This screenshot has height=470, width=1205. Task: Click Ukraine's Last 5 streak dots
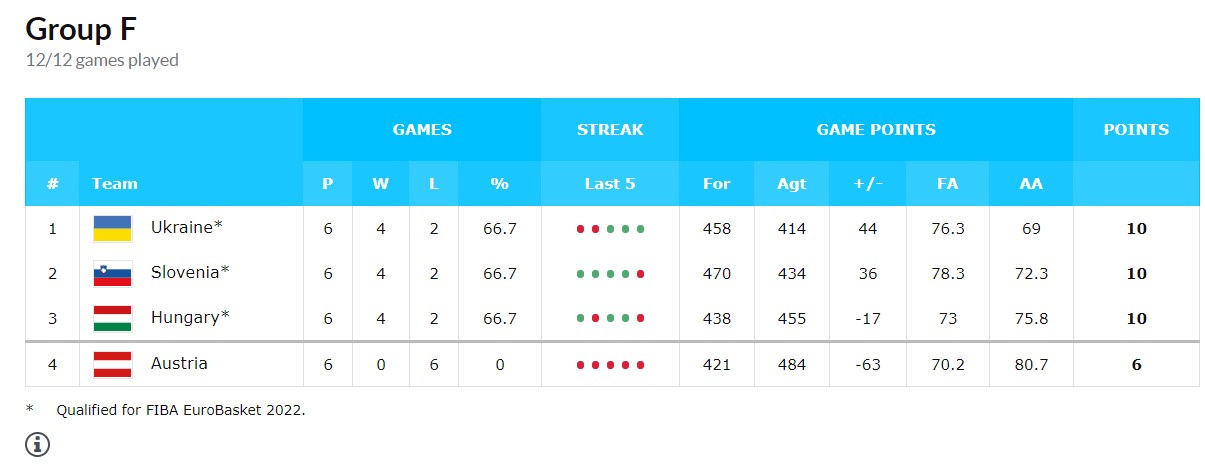coord(610,229)
